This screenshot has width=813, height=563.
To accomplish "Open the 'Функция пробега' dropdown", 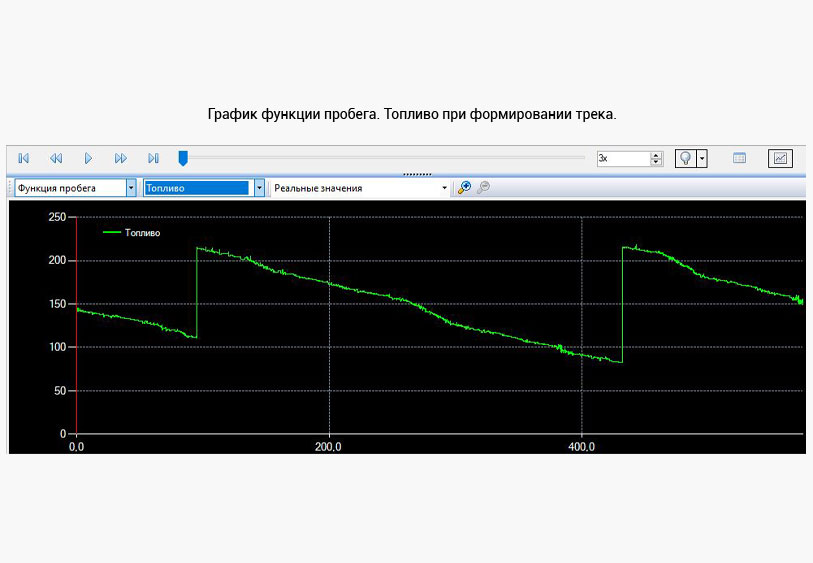I will [131, 188].
